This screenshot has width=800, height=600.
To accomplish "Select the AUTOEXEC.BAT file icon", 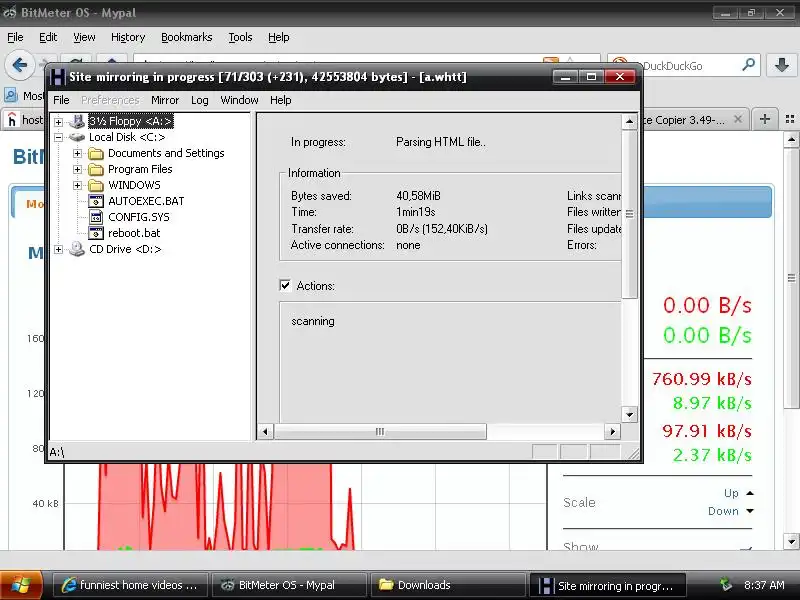I will [x=96, y=201].
